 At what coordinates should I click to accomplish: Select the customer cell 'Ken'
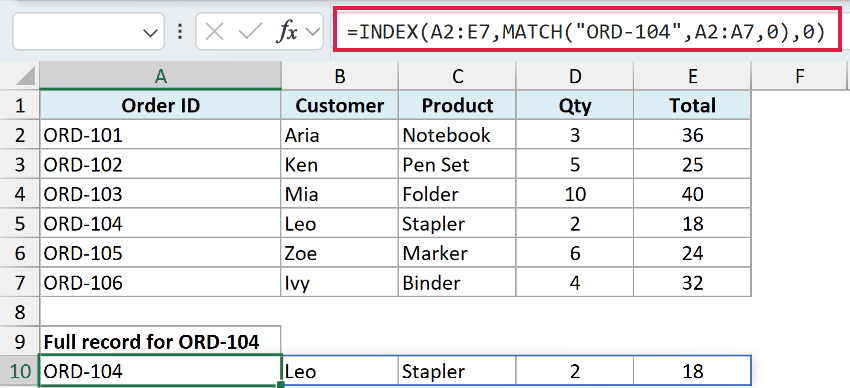point(340,164)
